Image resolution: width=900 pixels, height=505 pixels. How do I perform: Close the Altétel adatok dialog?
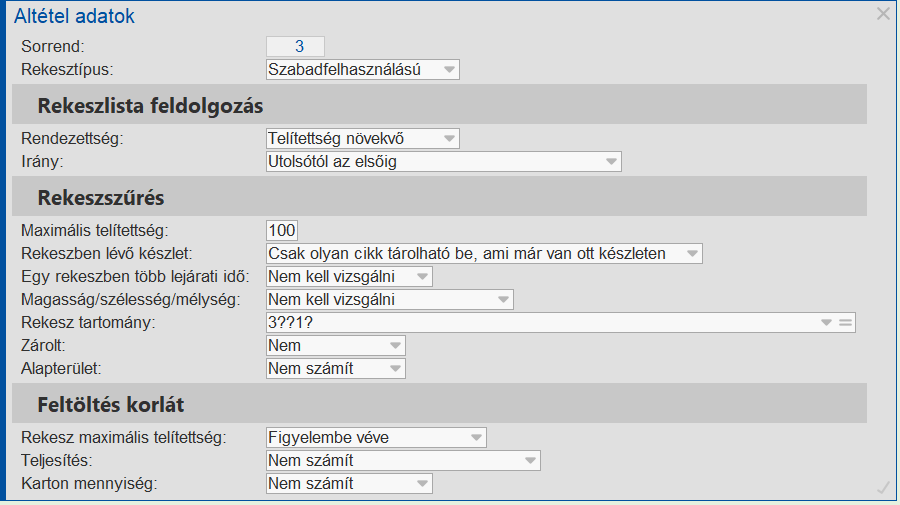pyautogui.click(x=883, y=14)
